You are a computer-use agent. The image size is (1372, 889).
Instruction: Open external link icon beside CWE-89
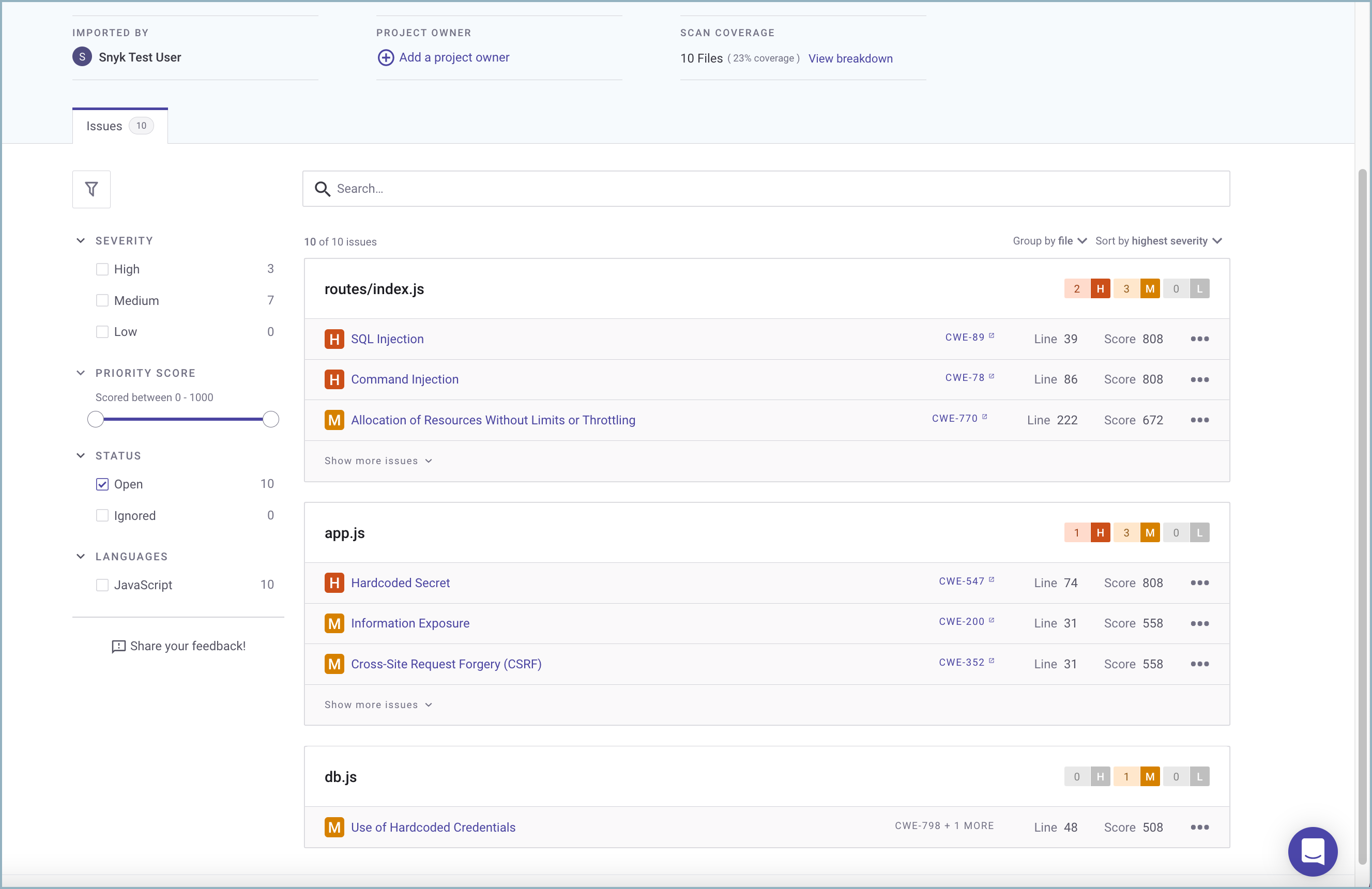pos(992,336)
